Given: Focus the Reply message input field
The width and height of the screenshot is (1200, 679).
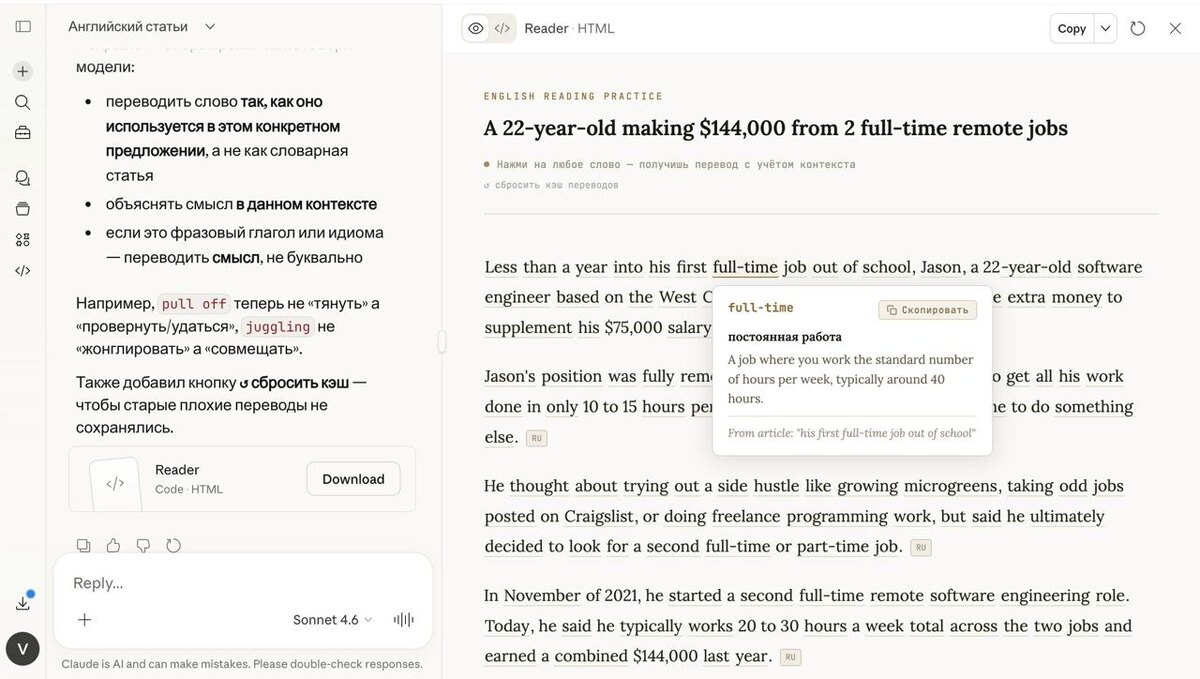Looking at the screenshot, I should (240, 583).
